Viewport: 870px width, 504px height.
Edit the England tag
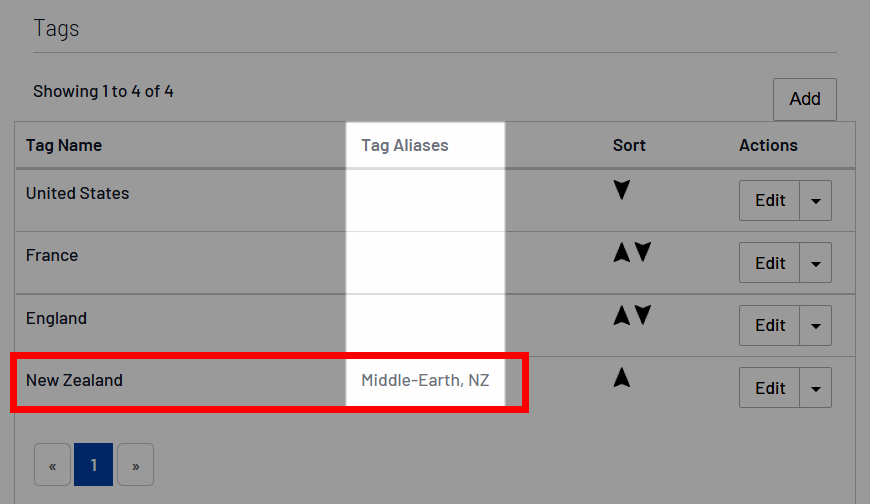tap(770, 326)
